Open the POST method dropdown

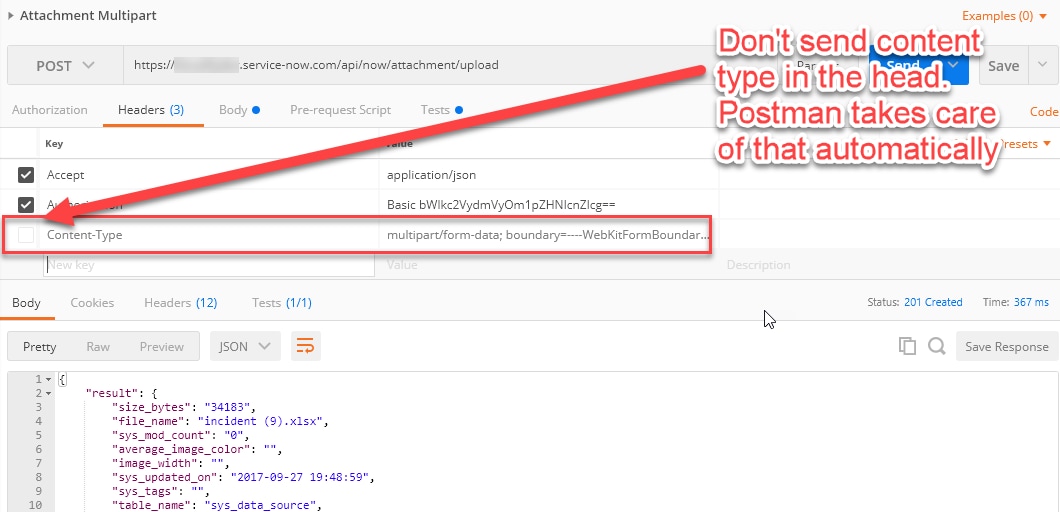[65, 66]
